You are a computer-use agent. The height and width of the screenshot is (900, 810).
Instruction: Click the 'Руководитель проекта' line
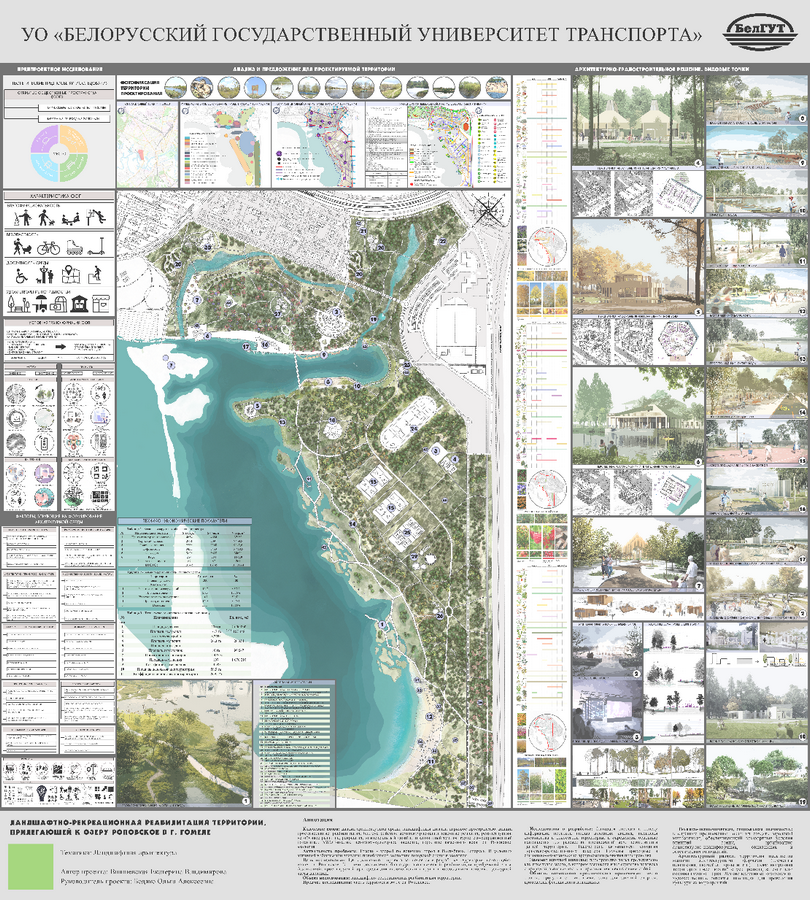coord(137,881)
